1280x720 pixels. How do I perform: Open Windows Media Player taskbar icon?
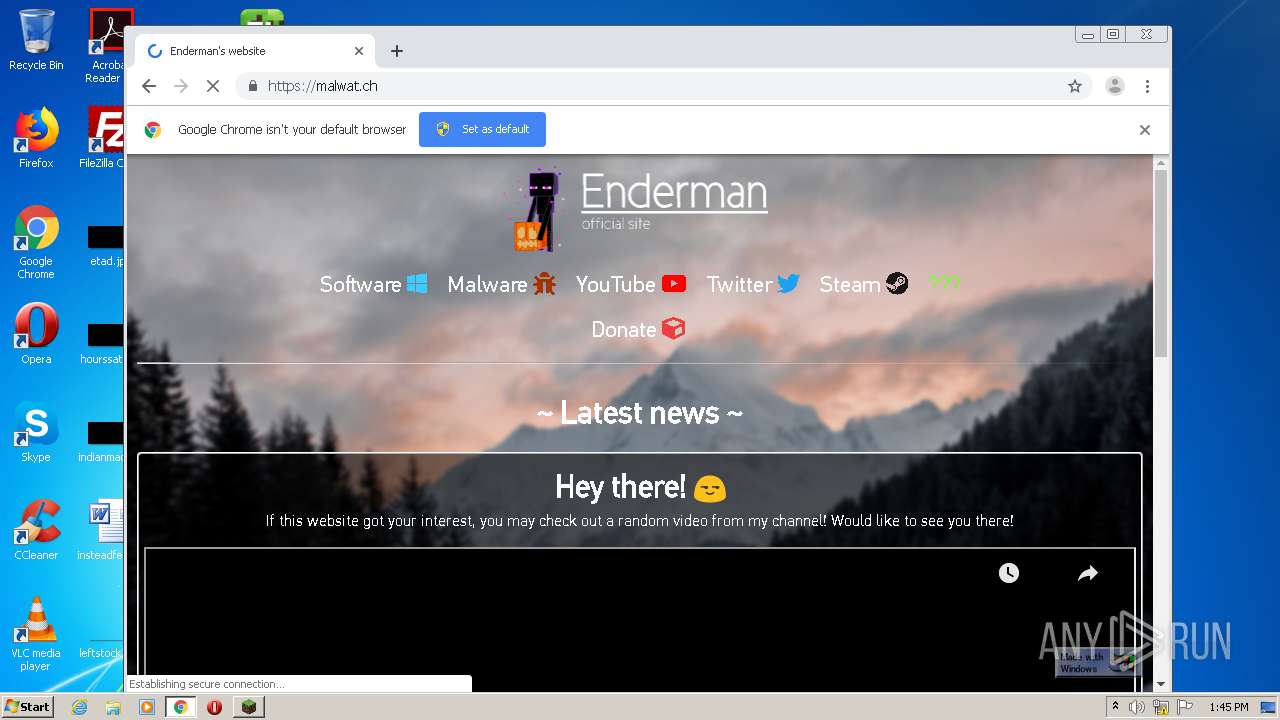click(x=147, y=707)
